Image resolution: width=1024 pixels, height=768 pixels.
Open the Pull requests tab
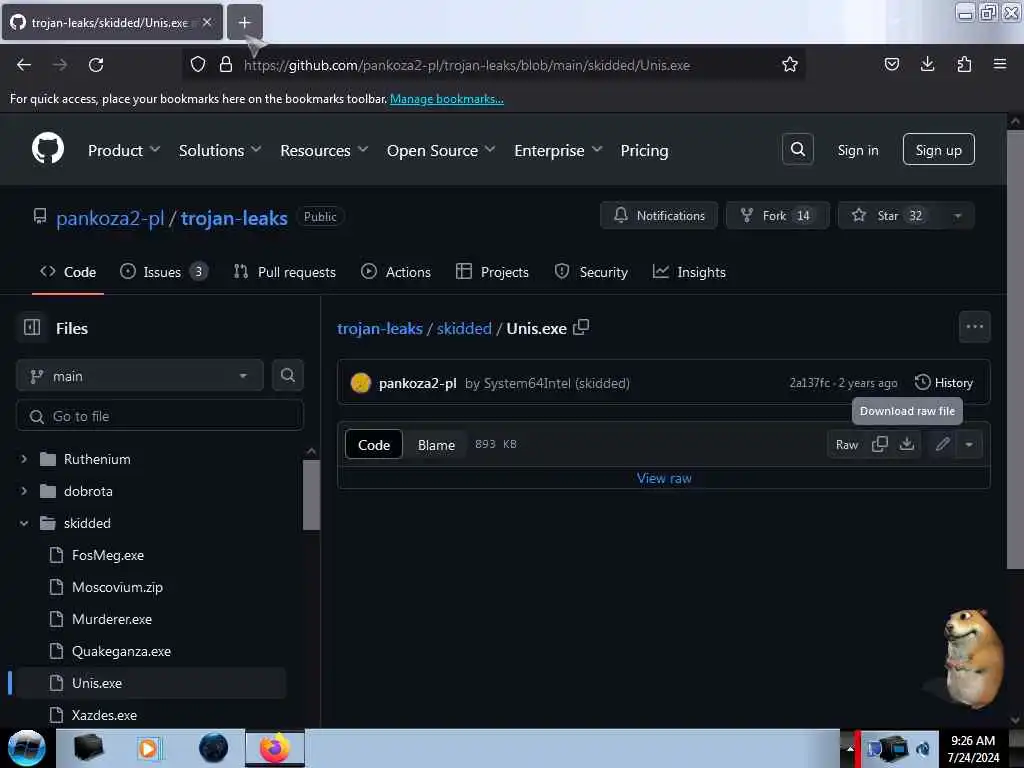[x=285, y=272]
